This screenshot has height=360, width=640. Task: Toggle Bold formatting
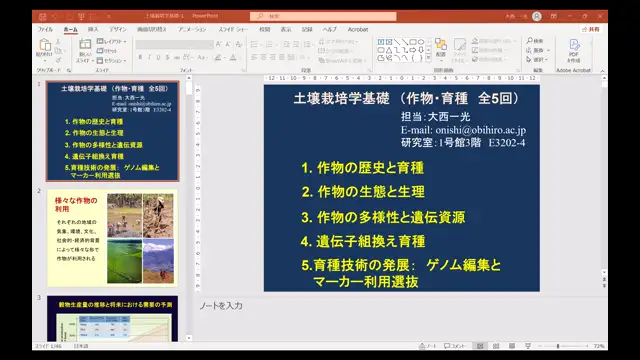pyautogui.click(x=140, y=58)
